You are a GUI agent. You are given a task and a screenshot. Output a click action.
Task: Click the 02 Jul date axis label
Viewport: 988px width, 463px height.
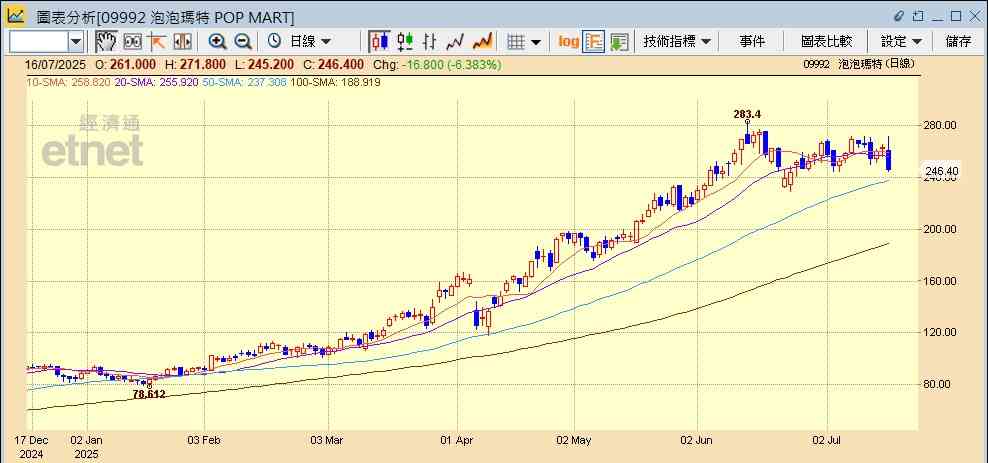827,440
